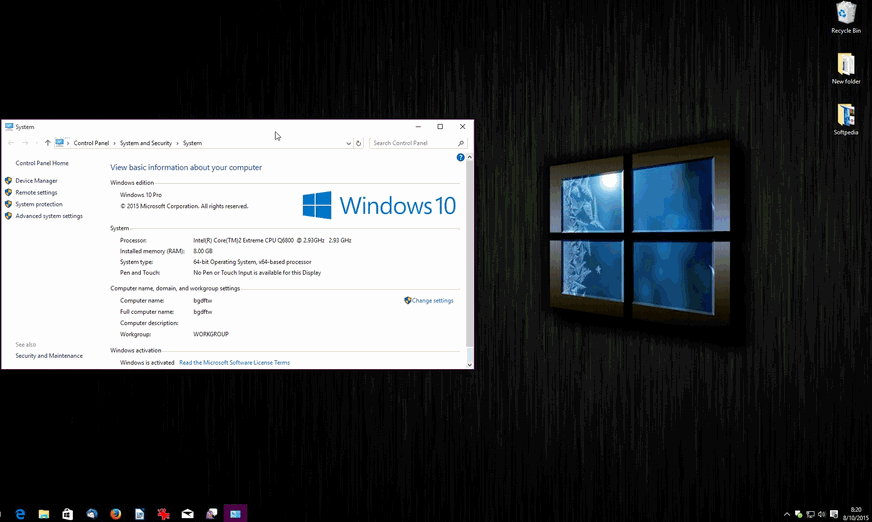Minimize the System window

coord(418,127)
